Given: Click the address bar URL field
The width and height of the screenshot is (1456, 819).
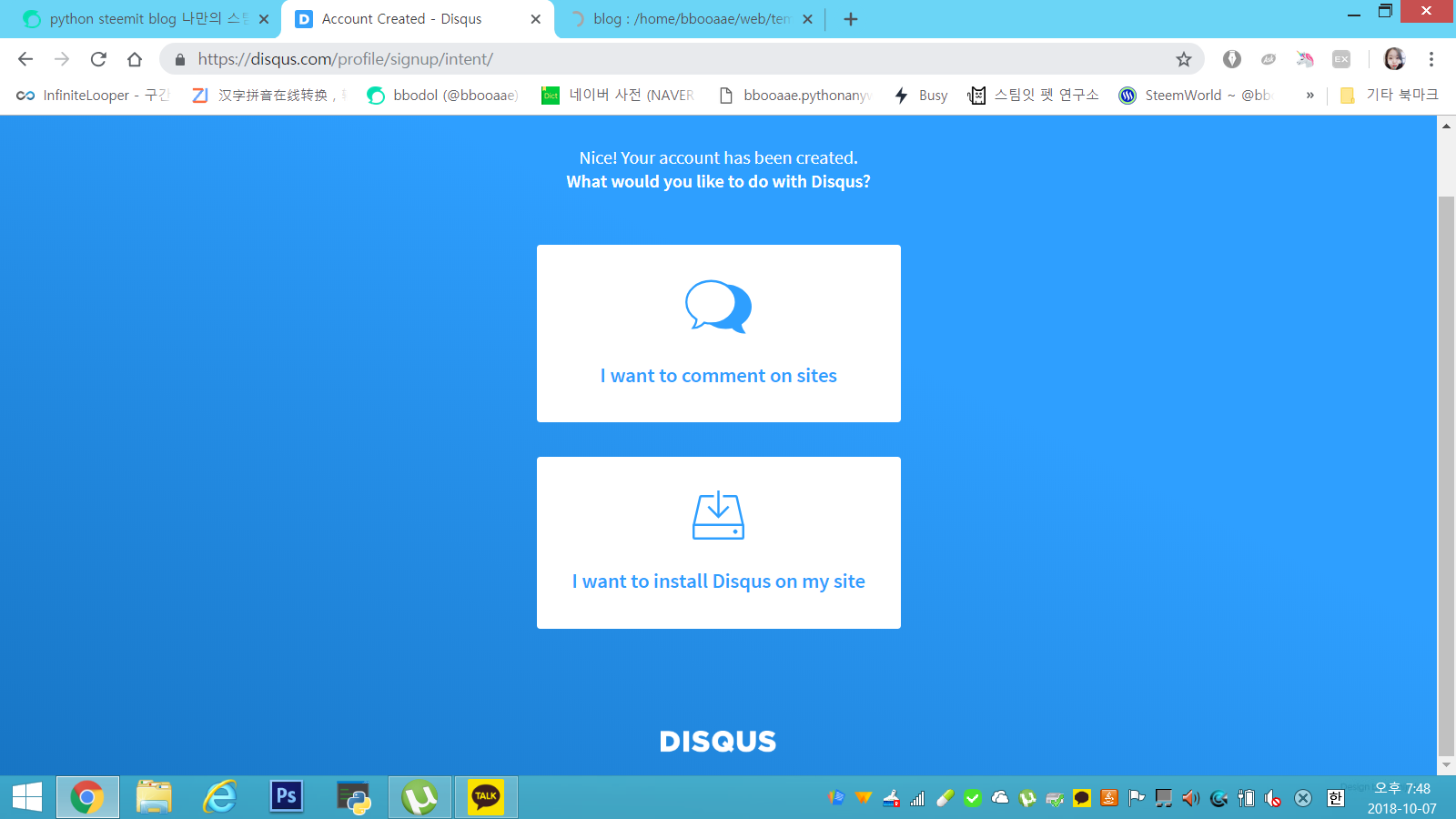Looking at the screenshot, I should click(681, 59).
